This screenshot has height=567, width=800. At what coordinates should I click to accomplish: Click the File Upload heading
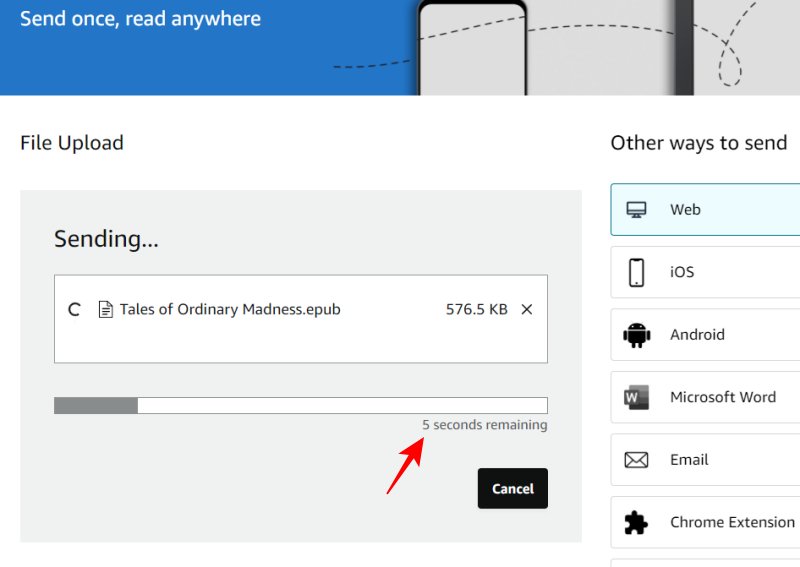(72, 143)
